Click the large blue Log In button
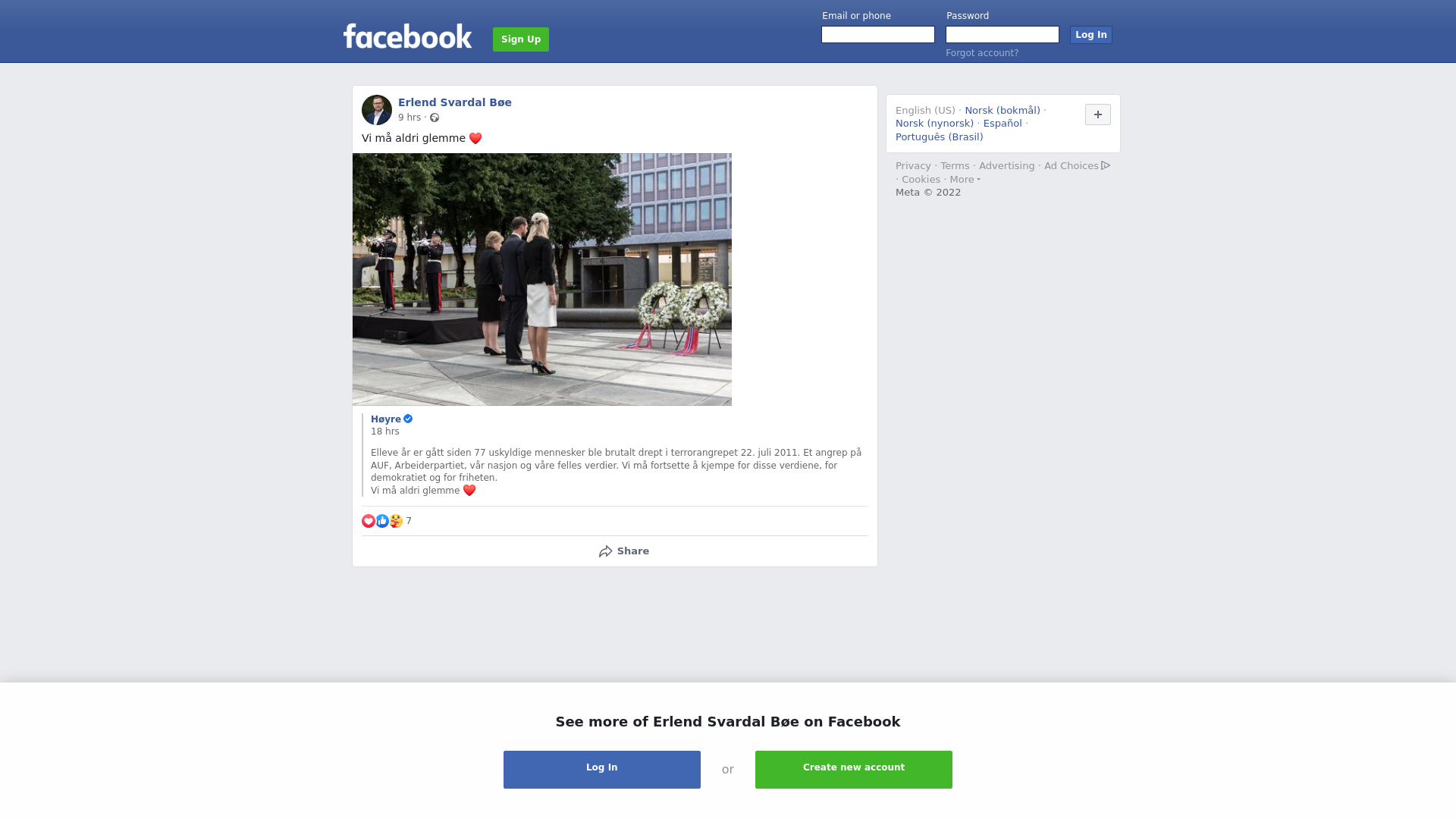The image size is (1456, 819). coord(602,770)
